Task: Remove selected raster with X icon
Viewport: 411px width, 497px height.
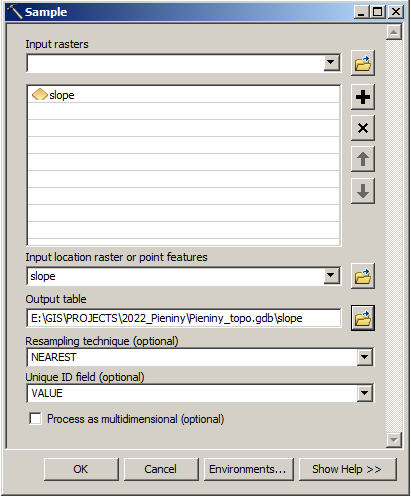Action: [x=363, y=128]
